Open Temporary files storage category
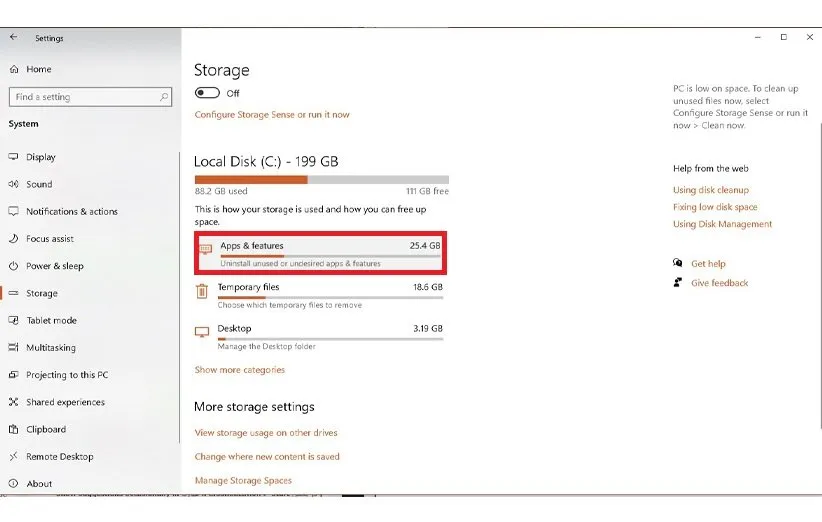Viewport: 822px width, 522px height. (320, 295)
